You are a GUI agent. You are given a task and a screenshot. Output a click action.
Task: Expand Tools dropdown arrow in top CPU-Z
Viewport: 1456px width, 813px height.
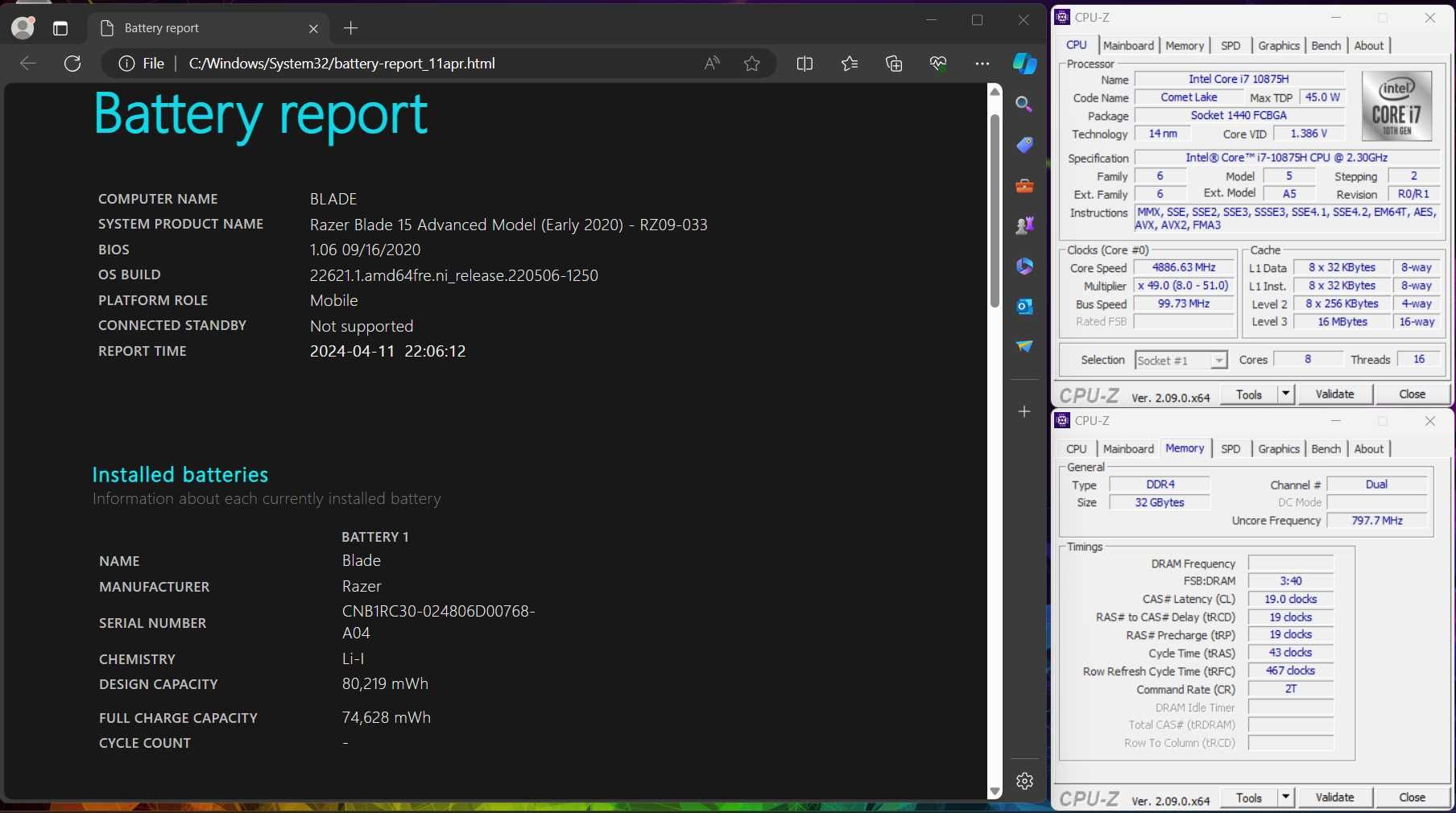[1286, 394]
